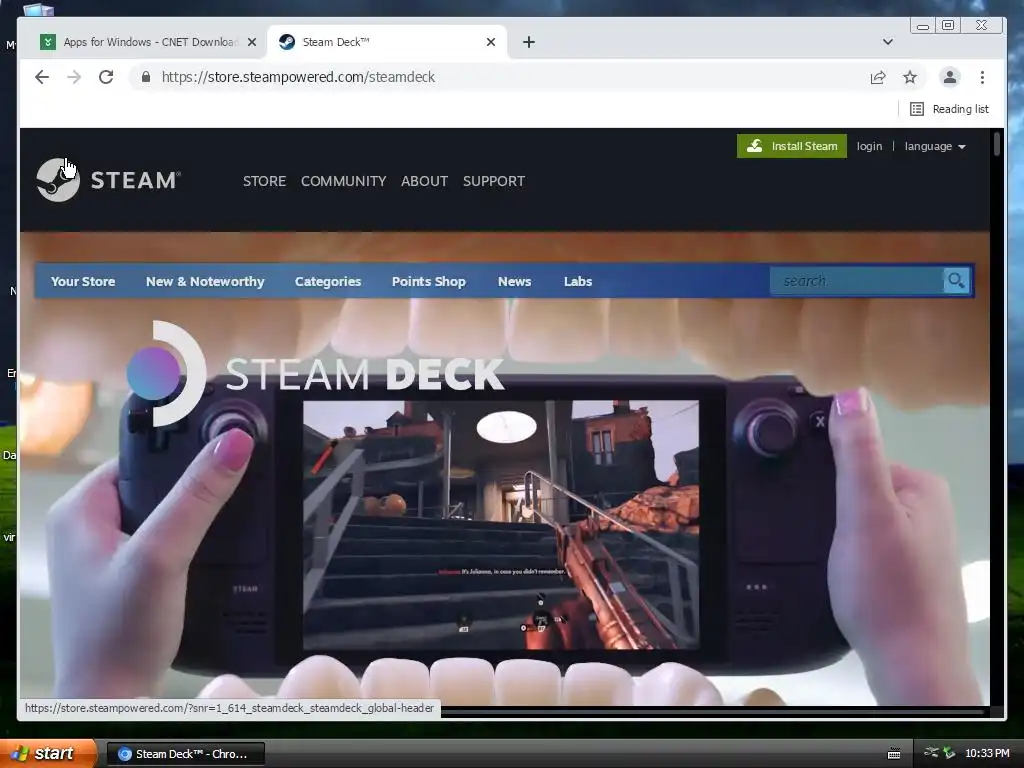Click the Steam Deck logo graphic
Image resolution: width=1024 pixels, height=768 pixels.
click(x=315, y=374)
